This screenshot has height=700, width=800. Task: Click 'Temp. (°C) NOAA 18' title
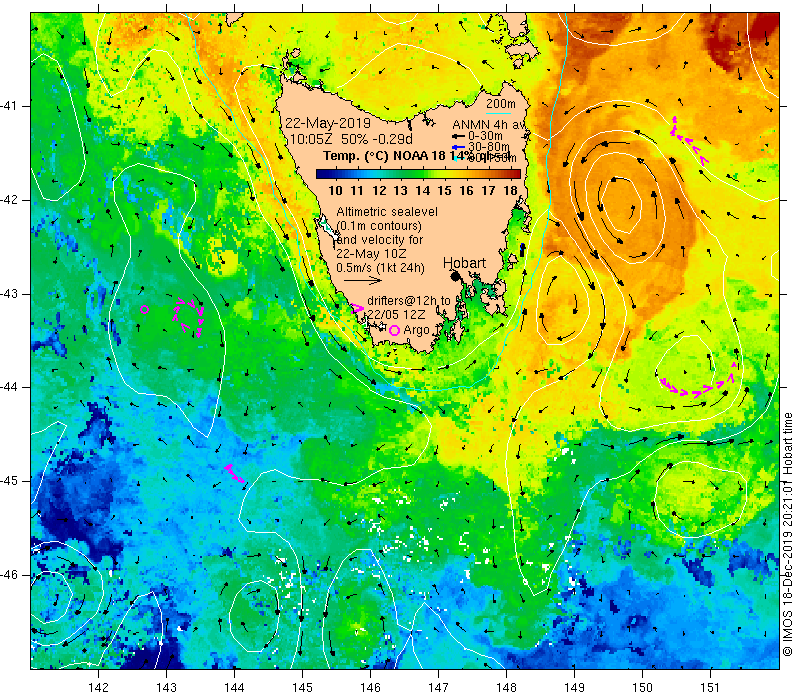tap(384, 156)
